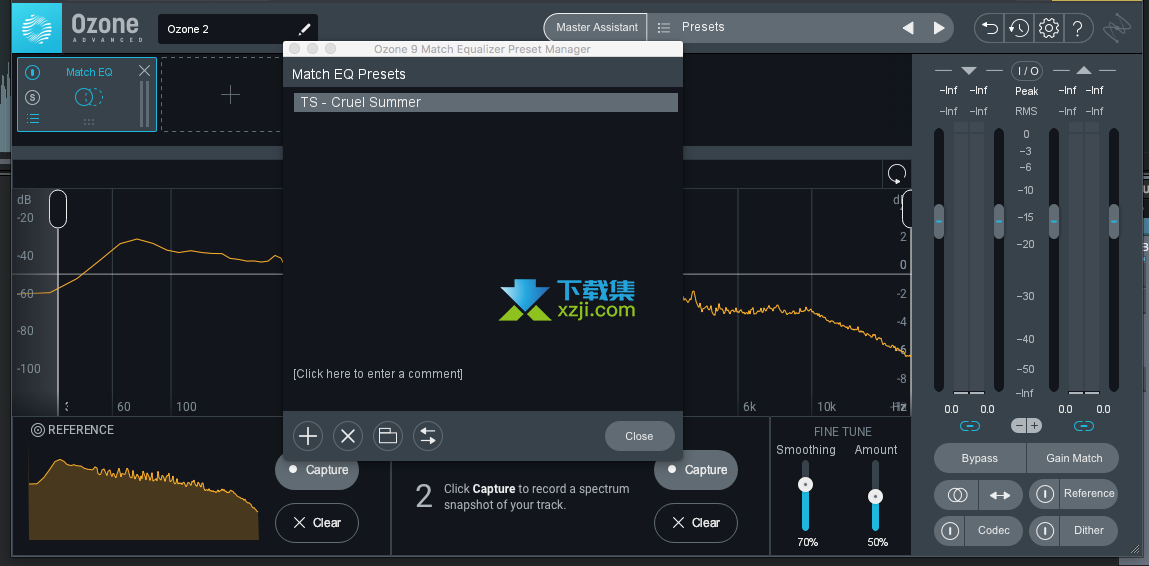This screenshot has width=1149, height=566.
Task: Enable Gain Match
Action: click(1074, 458)
